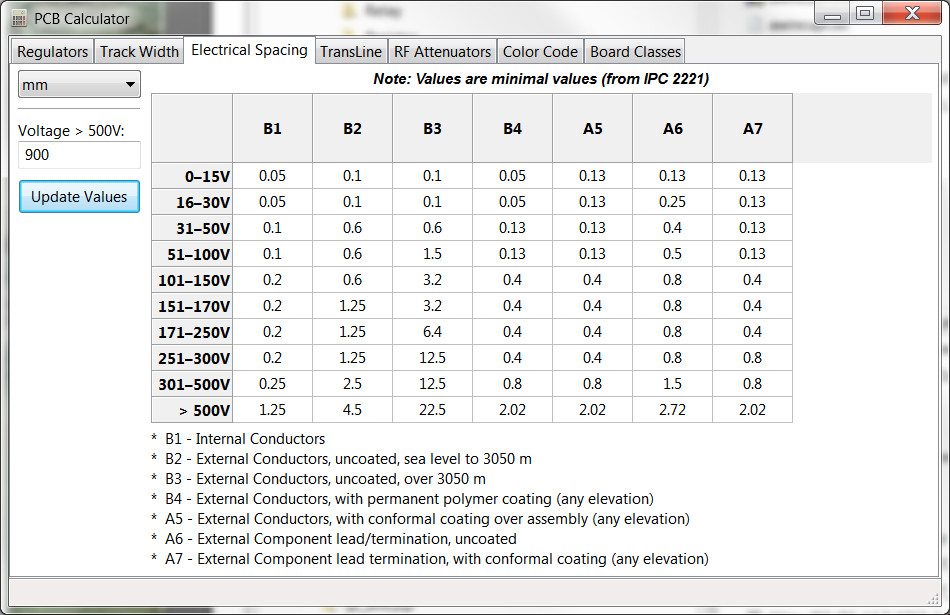950x615 pixels.
Task: Select the 171–250V row header
Action: pos(192,333)
